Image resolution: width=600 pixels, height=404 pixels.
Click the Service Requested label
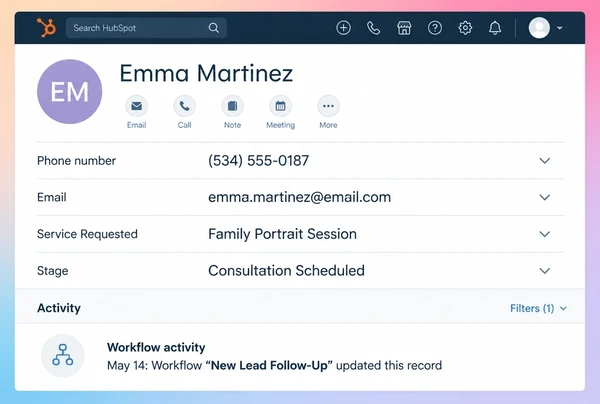pyautogui.click(x=87, y=234)
